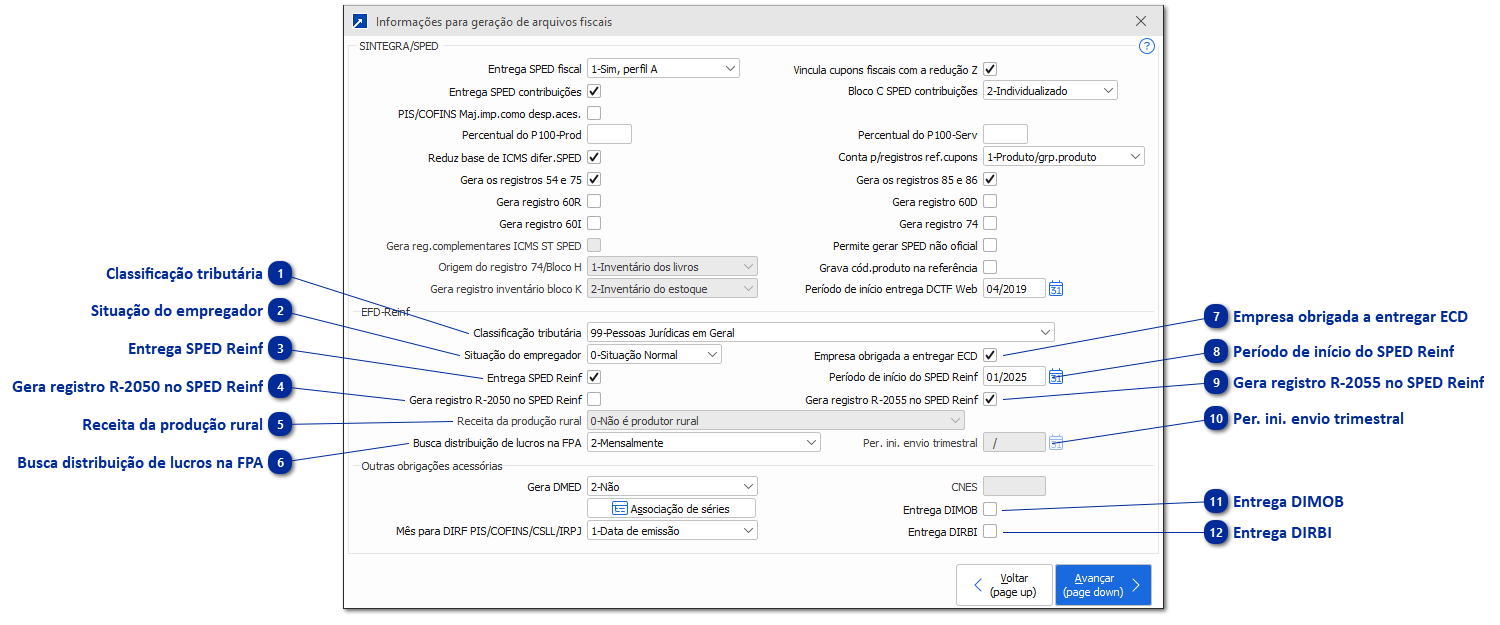Toggle Entrega SPED contribuições checkbox
1500x625 pixels.
pos(594,91)
